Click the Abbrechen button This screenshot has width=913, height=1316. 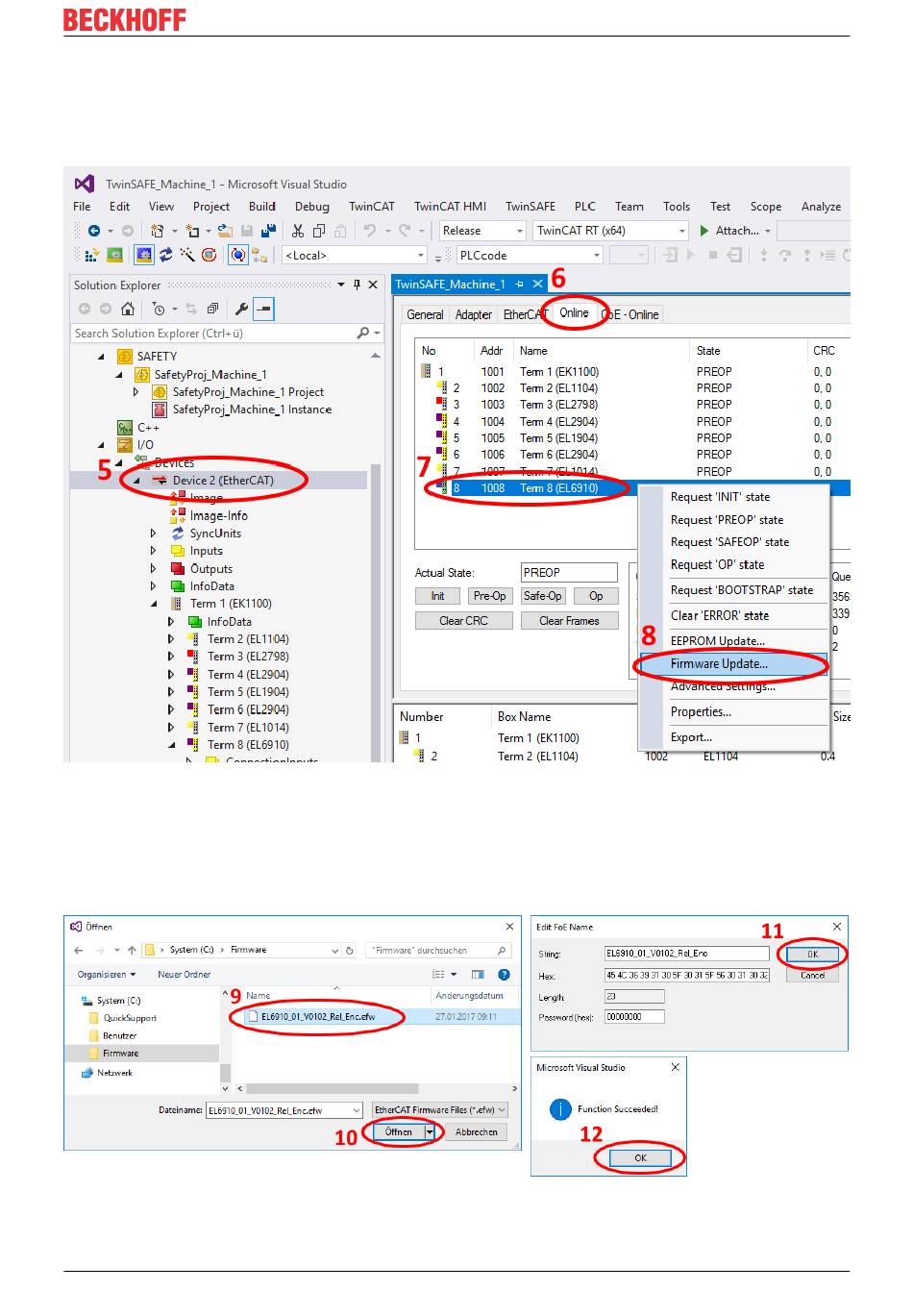[477, 1132]
